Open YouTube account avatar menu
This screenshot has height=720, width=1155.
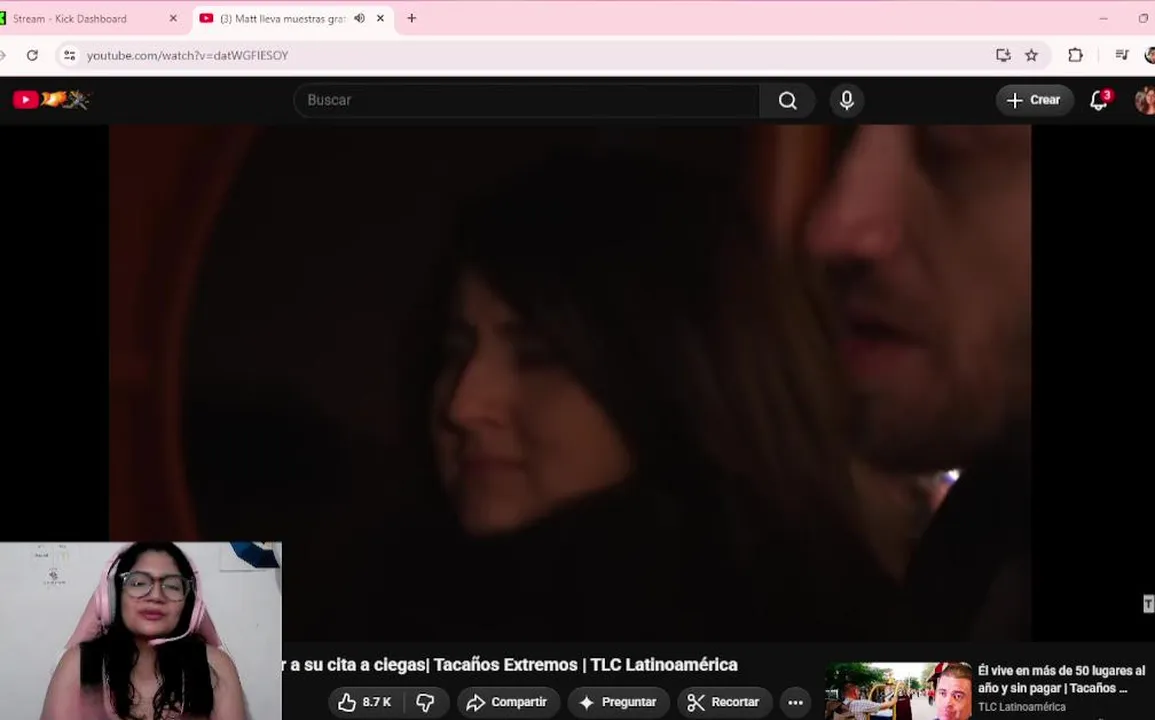[1145, 100]
